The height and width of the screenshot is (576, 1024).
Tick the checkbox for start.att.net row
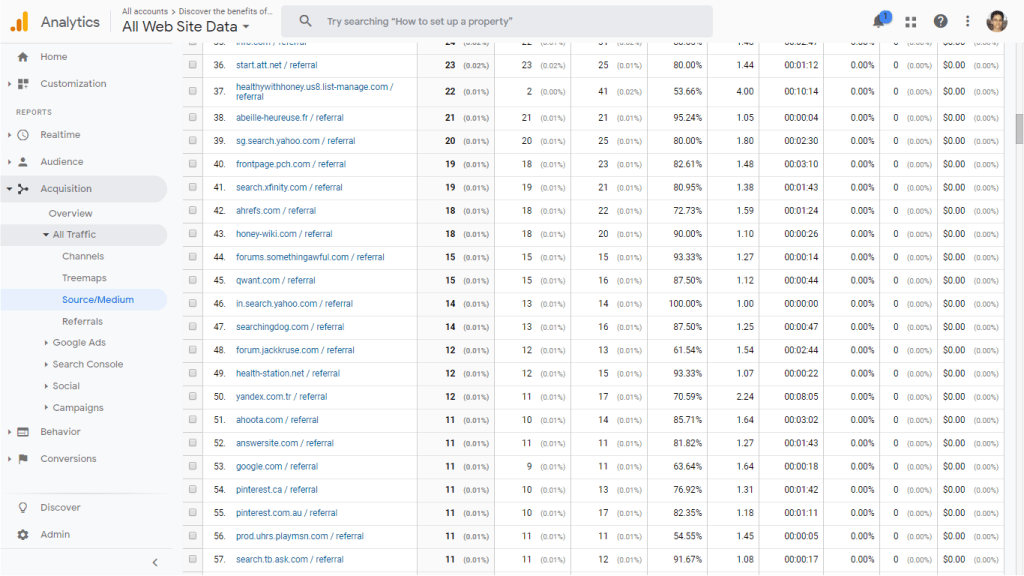pos(193,65)
